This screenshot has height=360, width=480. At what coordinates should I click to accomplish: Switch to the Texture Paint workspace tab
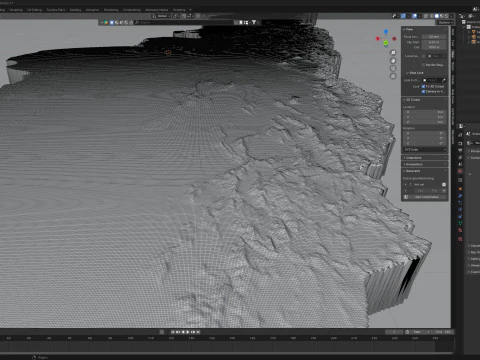point(56,10)
